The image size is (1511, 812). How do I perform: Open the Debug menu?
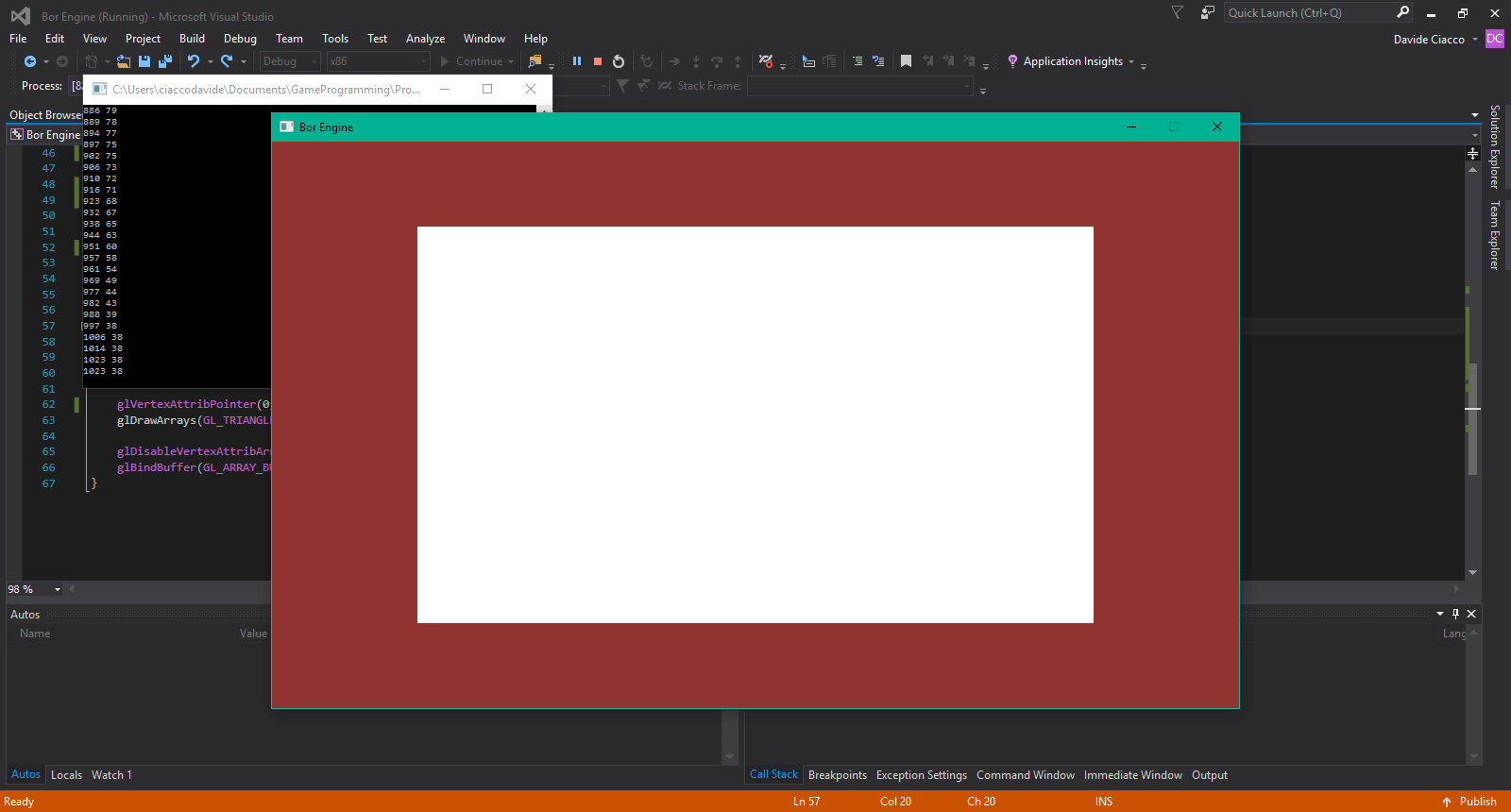pos(240,39)
